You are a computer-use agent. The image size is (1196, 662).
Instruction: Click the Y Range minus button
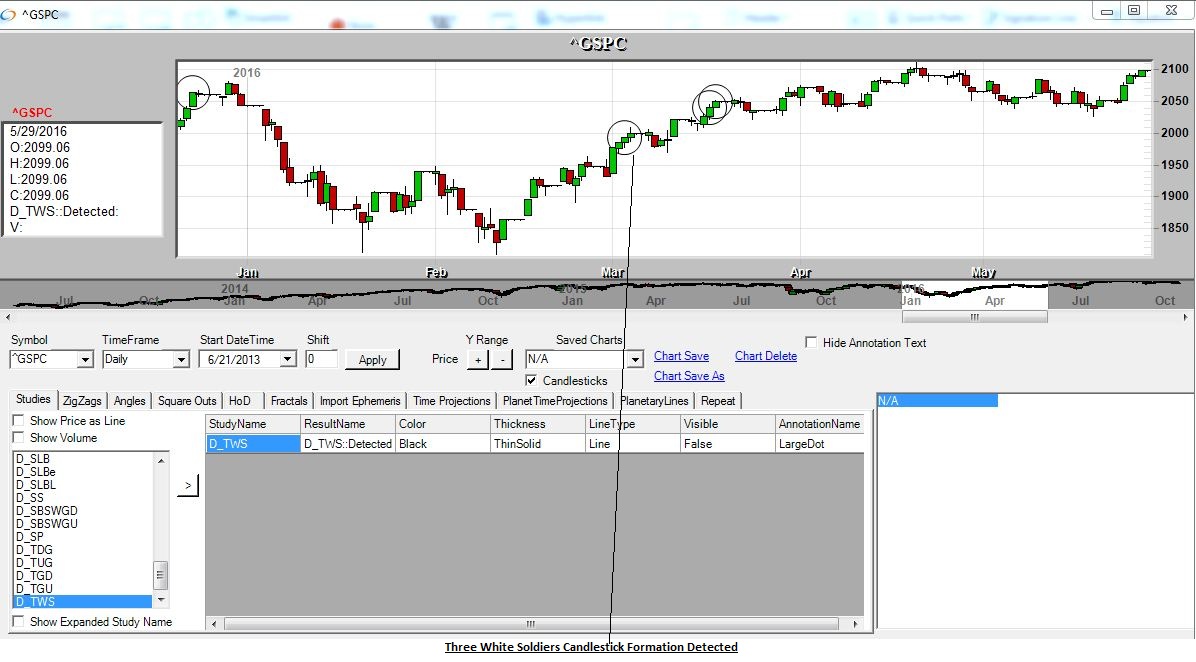pos(502,360)
